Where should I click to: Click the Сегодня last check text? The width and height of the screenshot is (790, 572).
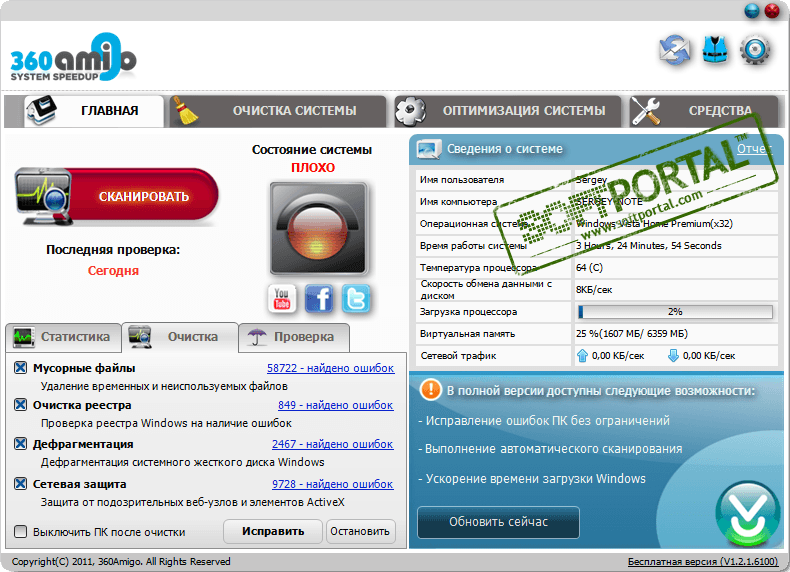pyautogui.click(x=113, y=271)
